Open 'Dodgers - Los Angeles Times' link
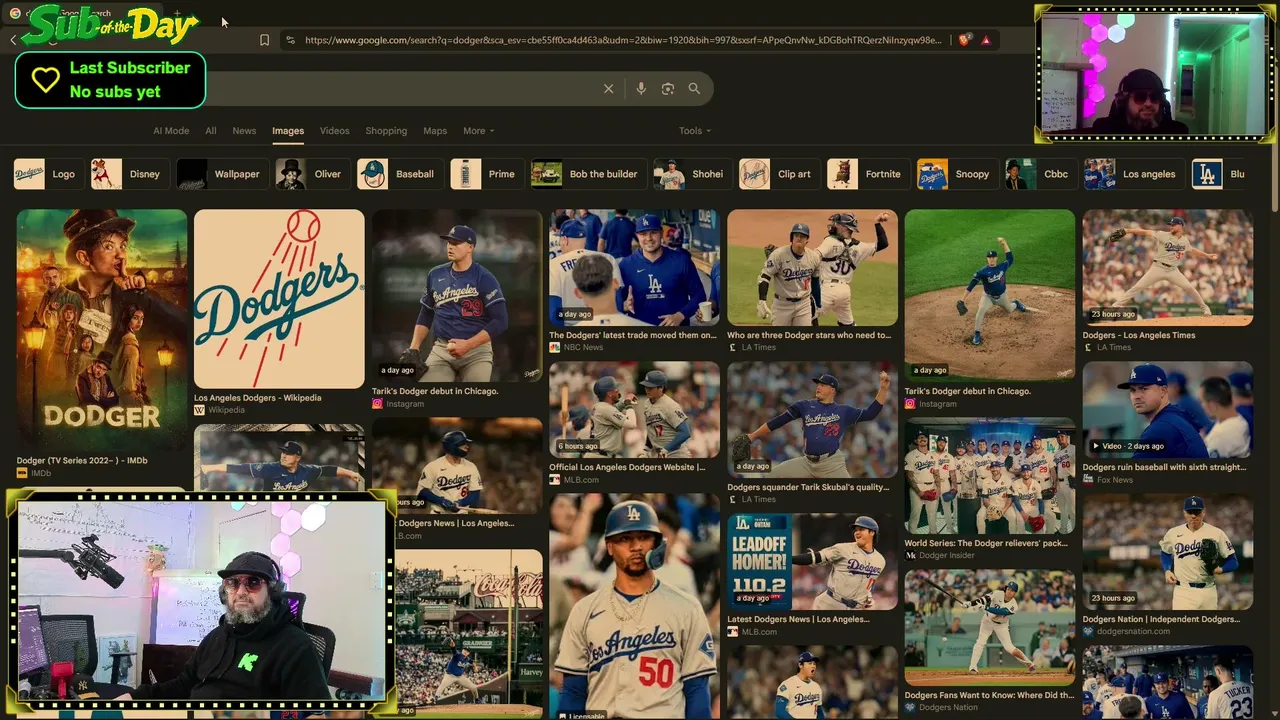 (x=1139, y=335)
